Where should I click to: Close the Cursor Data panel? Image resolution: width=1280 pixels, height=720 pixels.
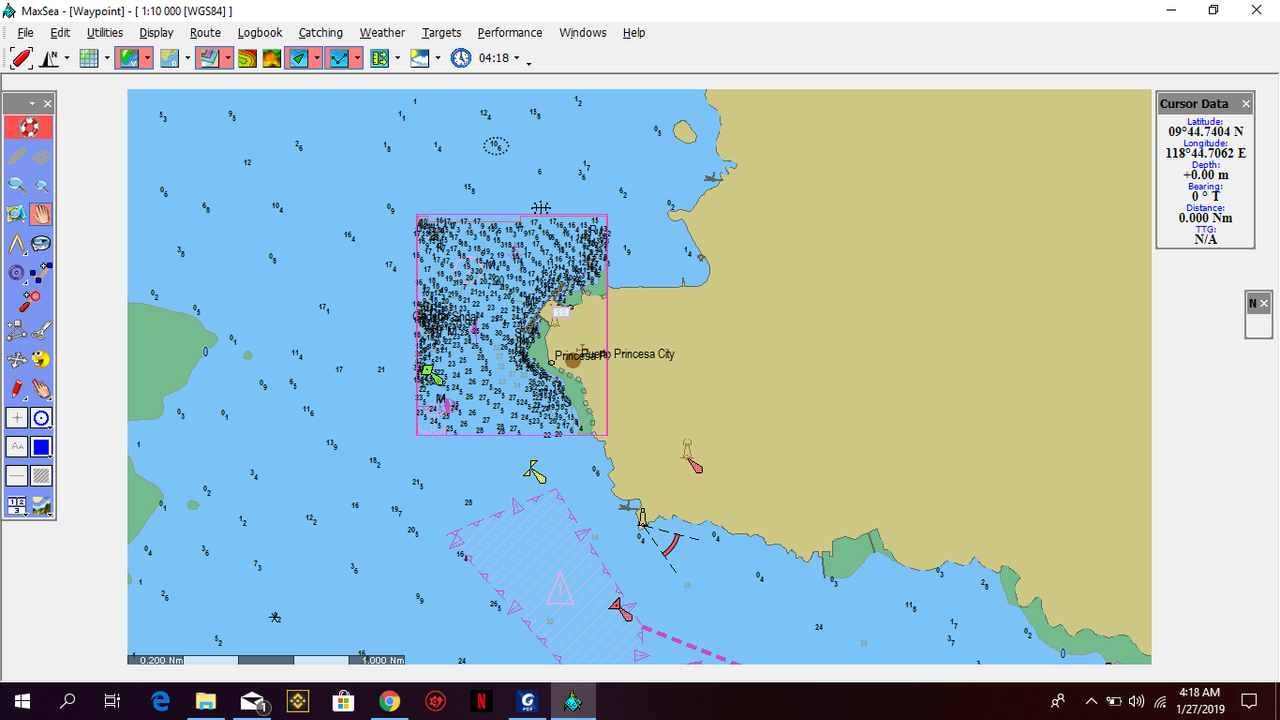1246,104
